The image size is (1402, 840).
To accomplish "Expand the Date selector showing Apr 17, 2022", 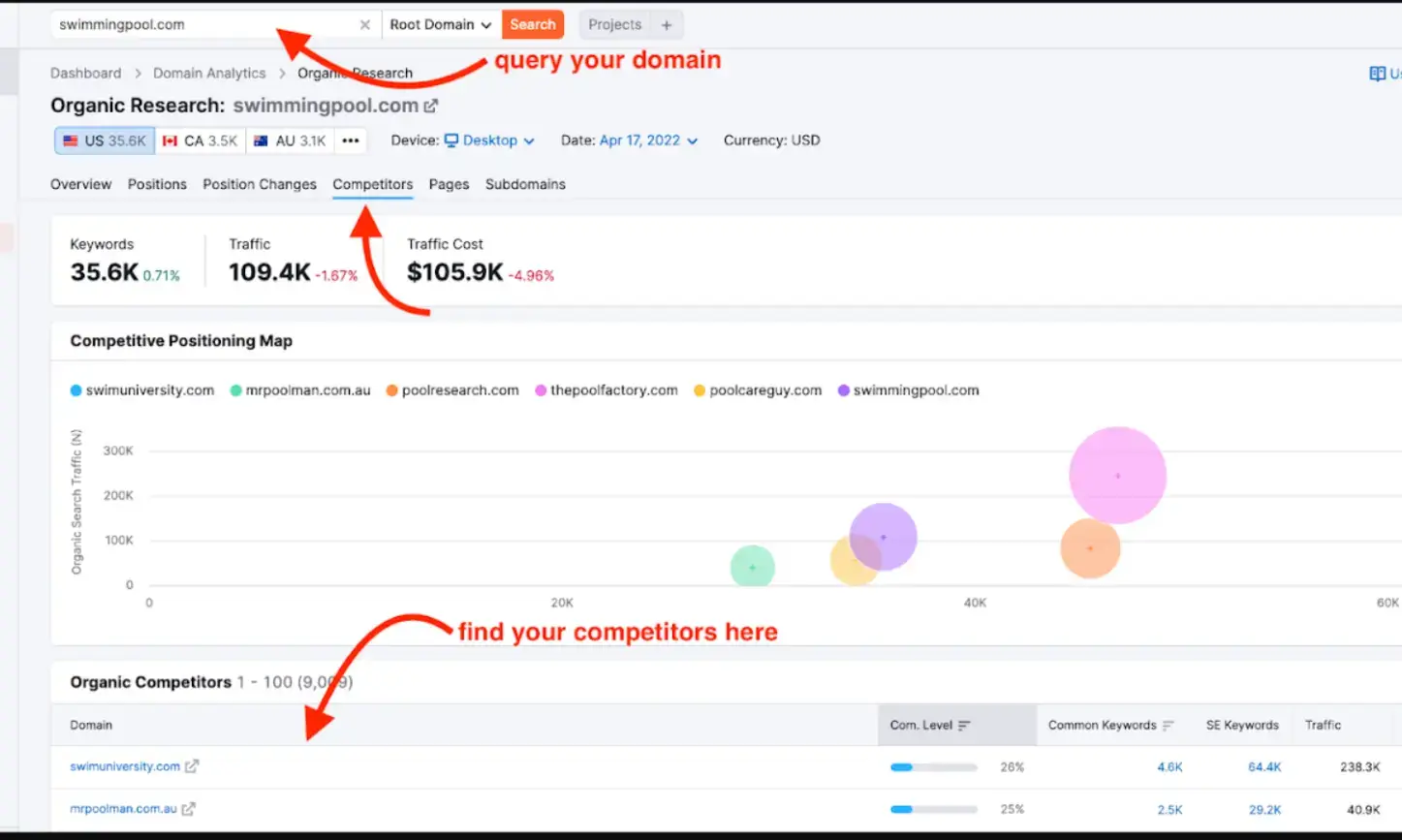I will pyautogui.click(x=647, y=140).
